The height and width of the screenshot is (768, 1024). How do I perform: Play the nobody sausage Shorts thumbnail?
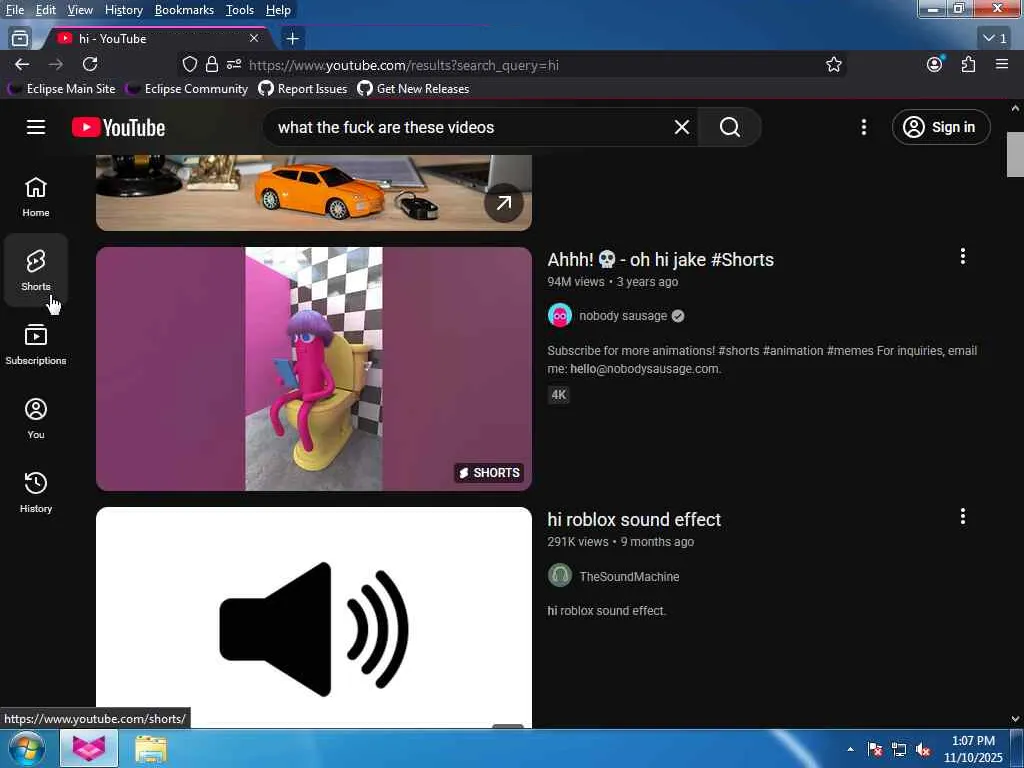[313, 368]
